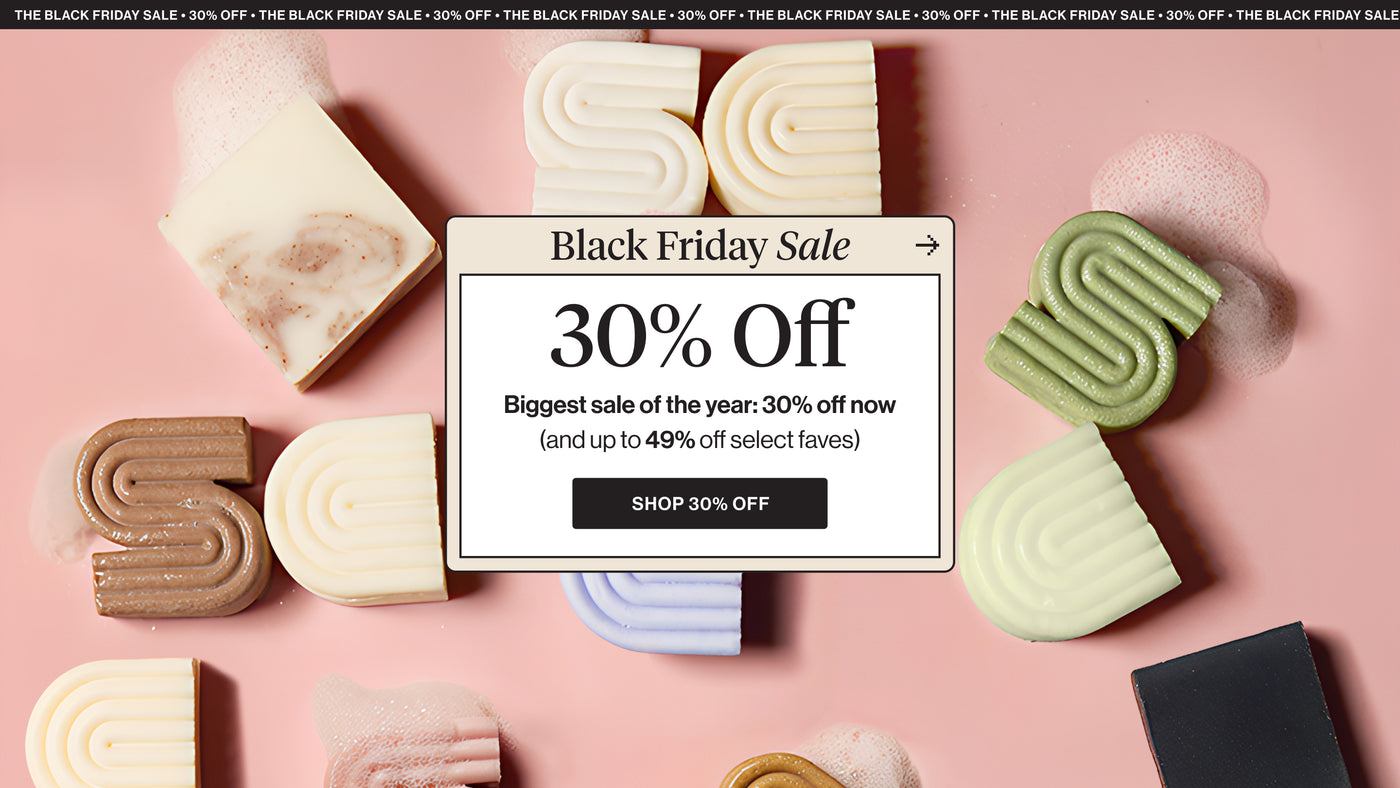Viewport: 1400px width, 788px height.
Task: Select the Biggest sale of the year text
Action: pos(700,405)
